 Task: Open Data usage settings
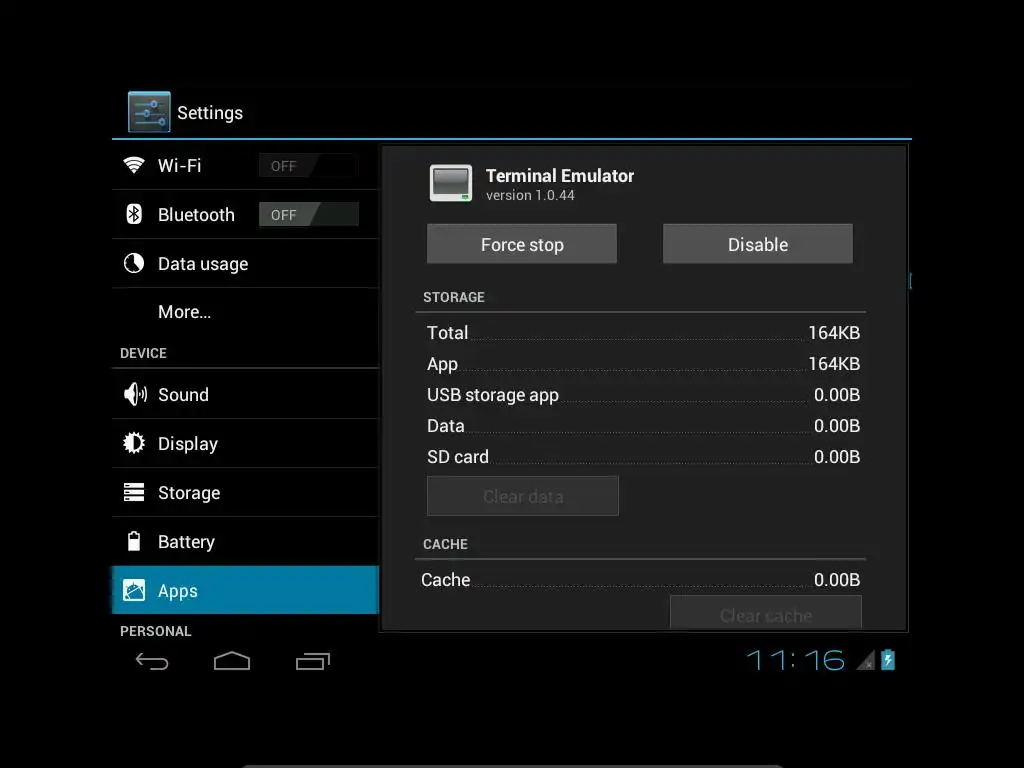[x=246, y=263]
